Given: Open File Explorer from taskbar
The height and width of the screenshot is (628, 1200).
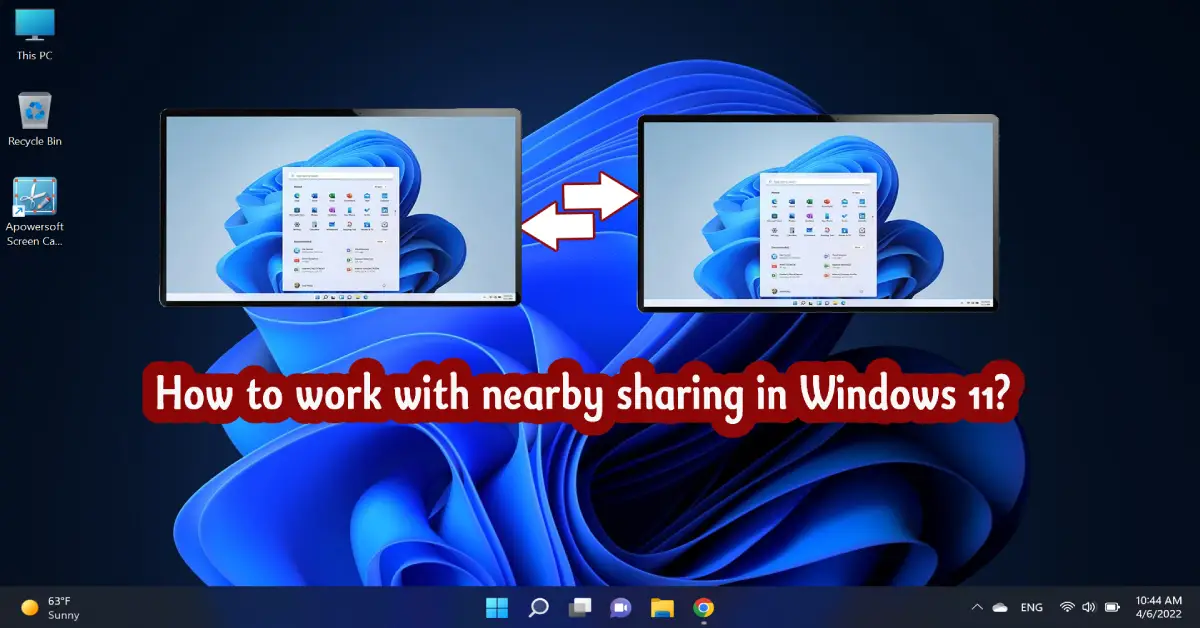Looking at the screenshot, I should pos(662,607).
